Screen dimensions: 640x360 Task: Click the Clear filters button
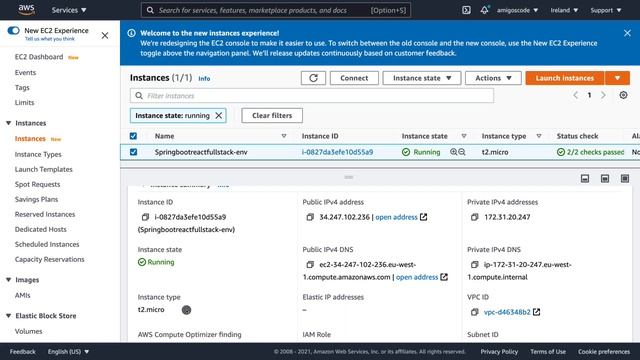(x=272, y=116)
